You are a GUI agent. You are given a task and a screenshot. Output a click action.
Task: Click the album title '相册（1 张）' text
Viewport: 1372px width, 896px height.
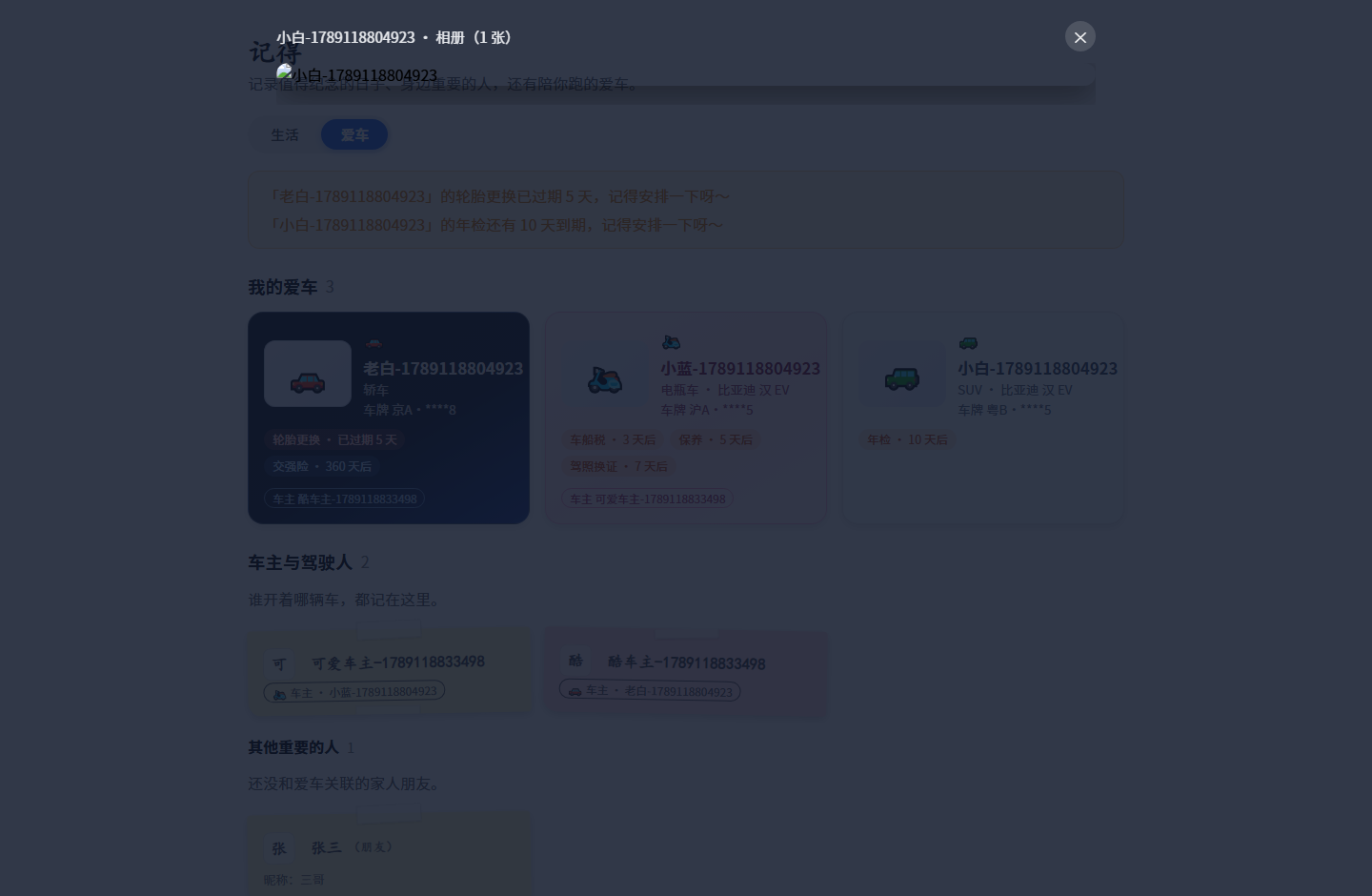[476, 37]
